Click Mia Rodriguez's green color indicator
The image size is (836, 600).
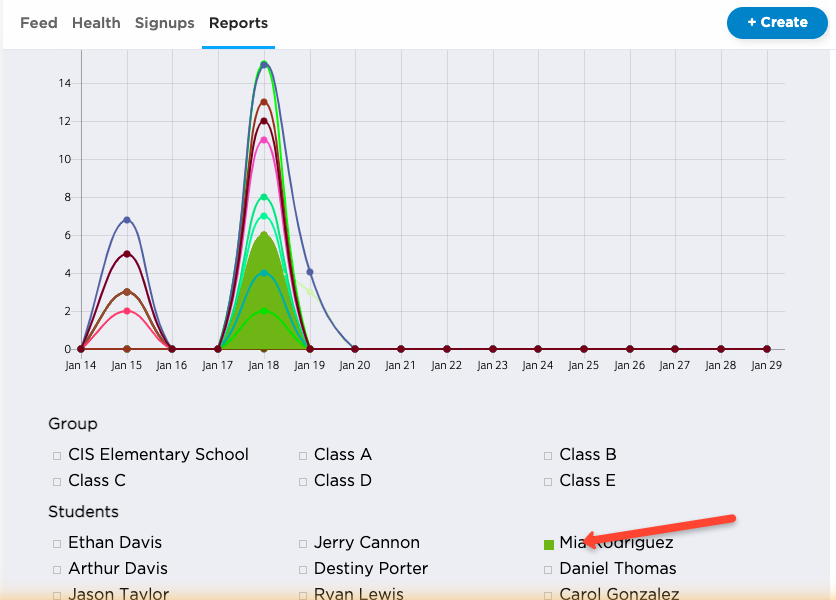pyautogui.click(x=548, y=543)
